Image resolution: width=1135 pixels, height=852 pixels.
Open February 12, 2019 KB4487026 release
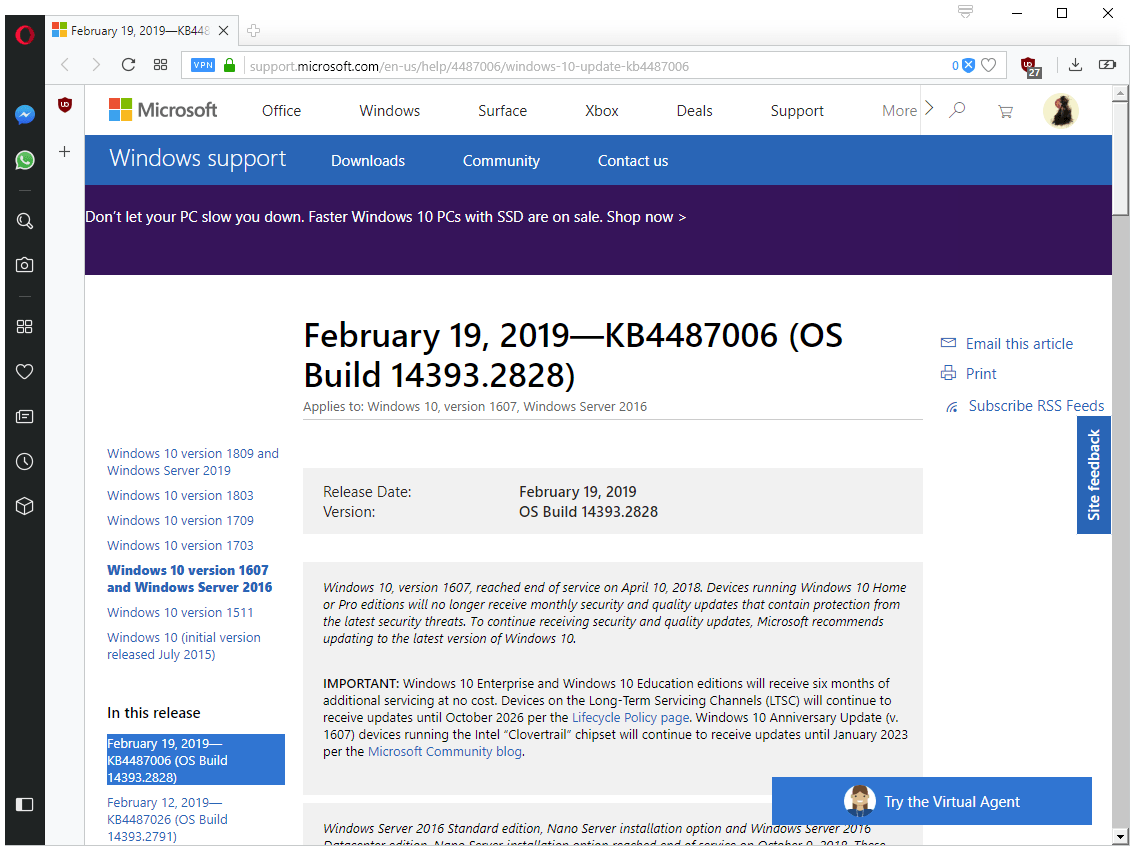(x=167, y=819)
